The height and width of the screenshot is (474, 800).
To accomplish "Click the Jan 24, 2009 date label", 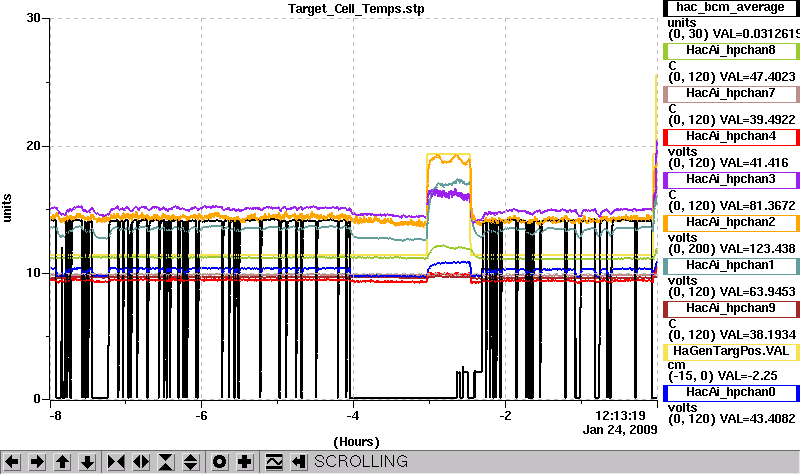I will coord(620,430).
